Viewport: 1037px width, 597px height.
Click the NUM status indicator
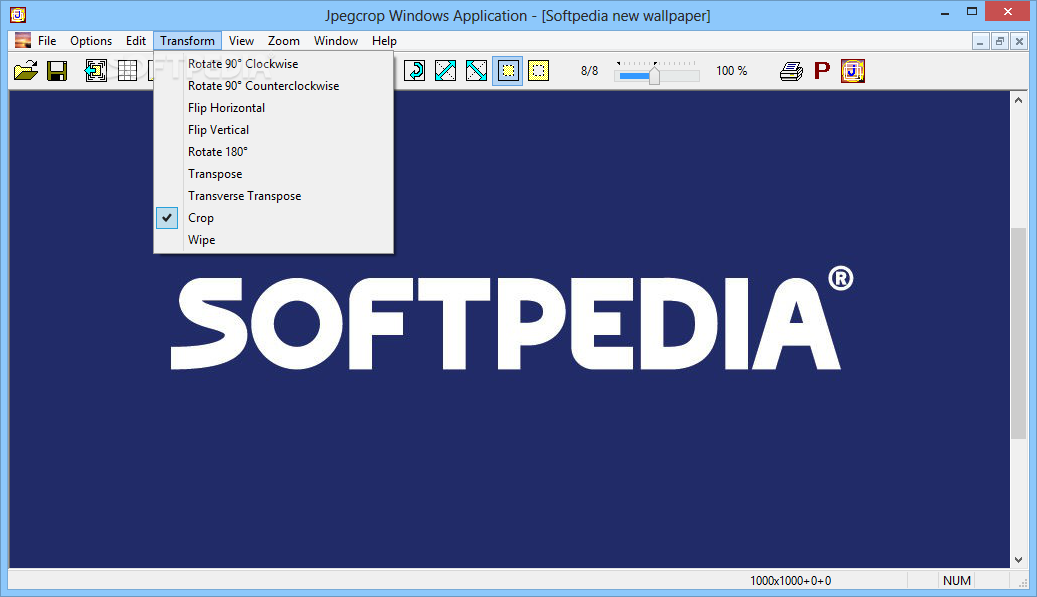pyautogui.click(x=957, y=580)
